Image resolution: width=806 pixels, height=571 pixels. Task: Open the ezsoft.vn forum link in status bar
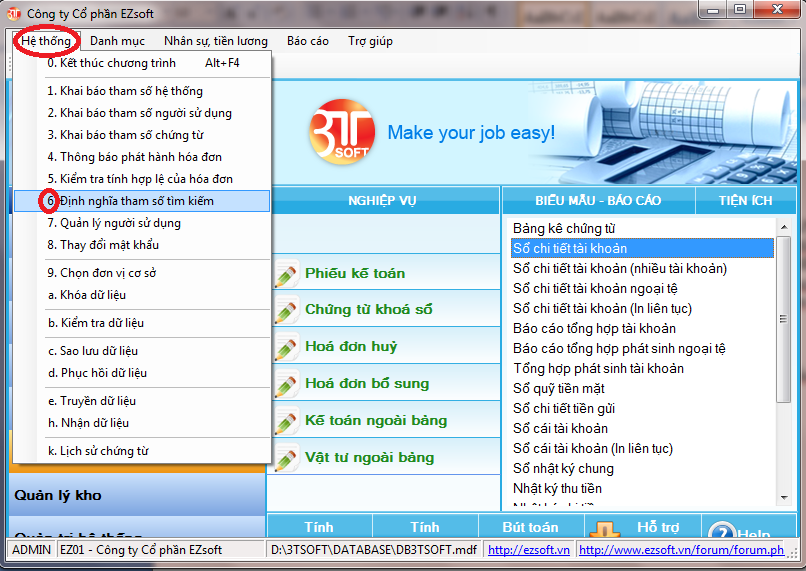coord(680,550)
